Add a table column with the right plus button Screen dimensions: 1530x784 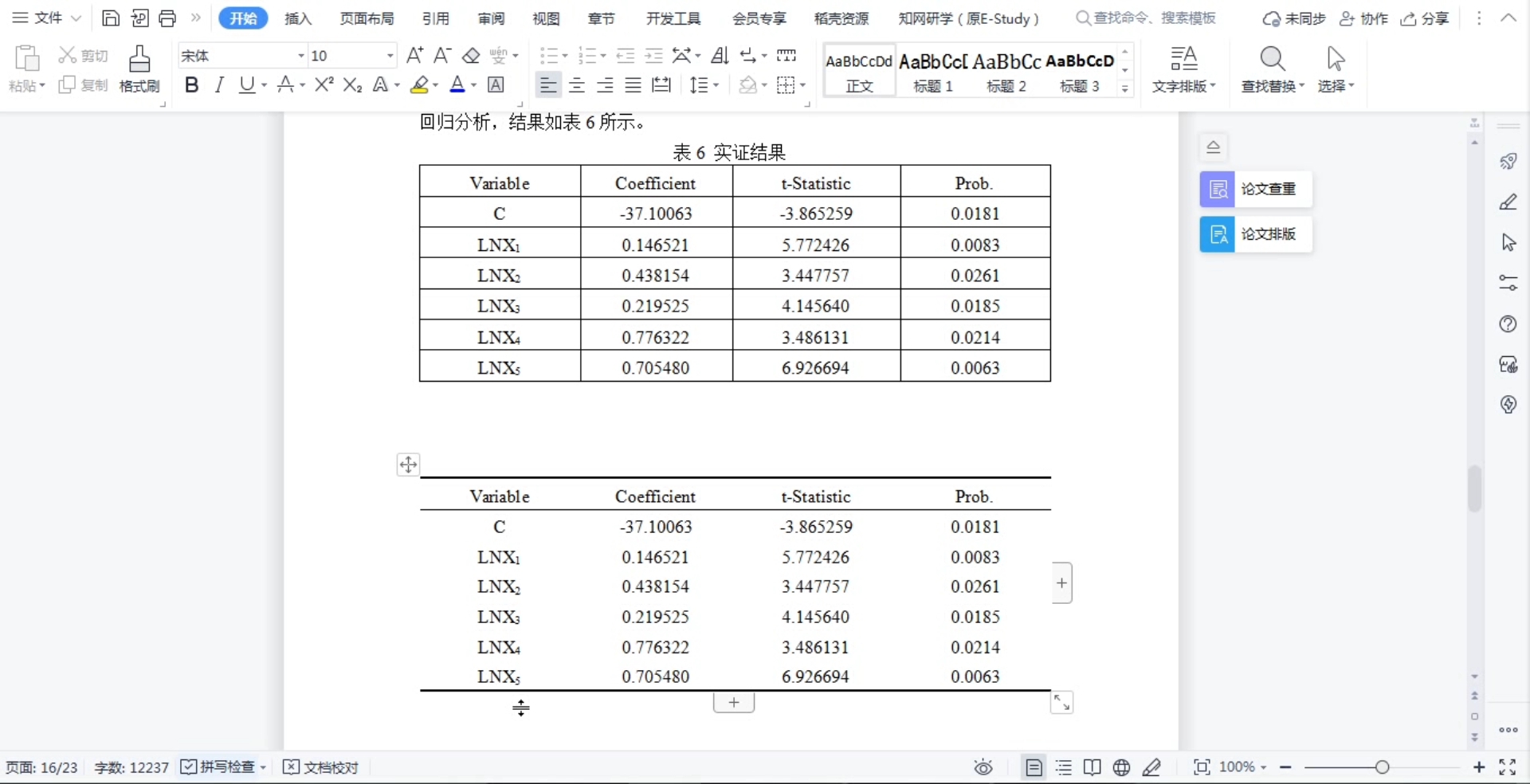point(1061,583)
